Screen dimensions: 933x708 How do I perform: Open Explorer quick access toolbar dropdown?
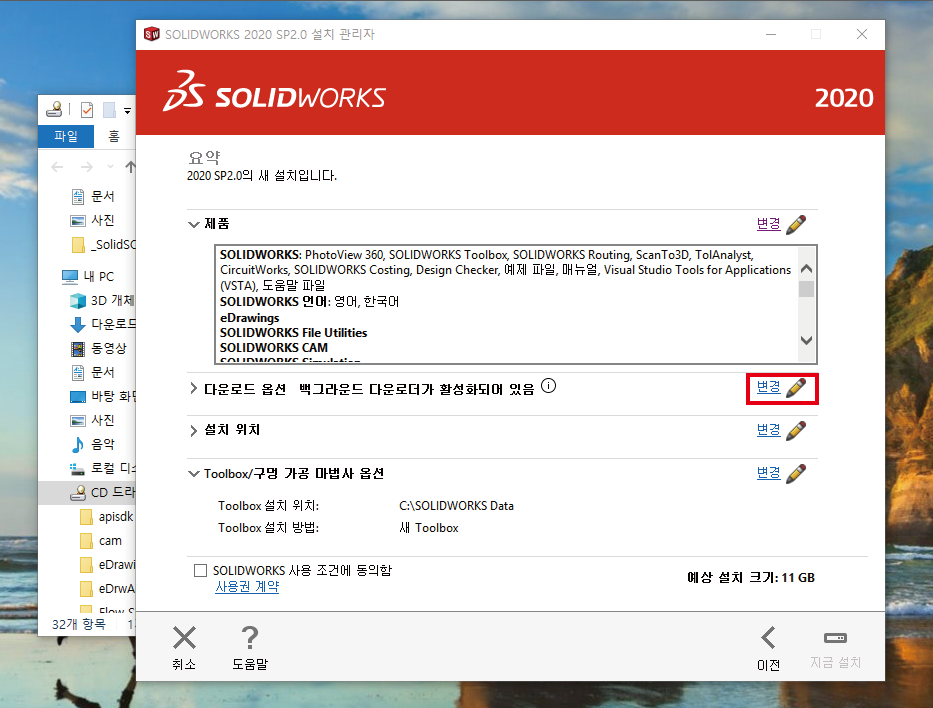click(x=127, y=111)
